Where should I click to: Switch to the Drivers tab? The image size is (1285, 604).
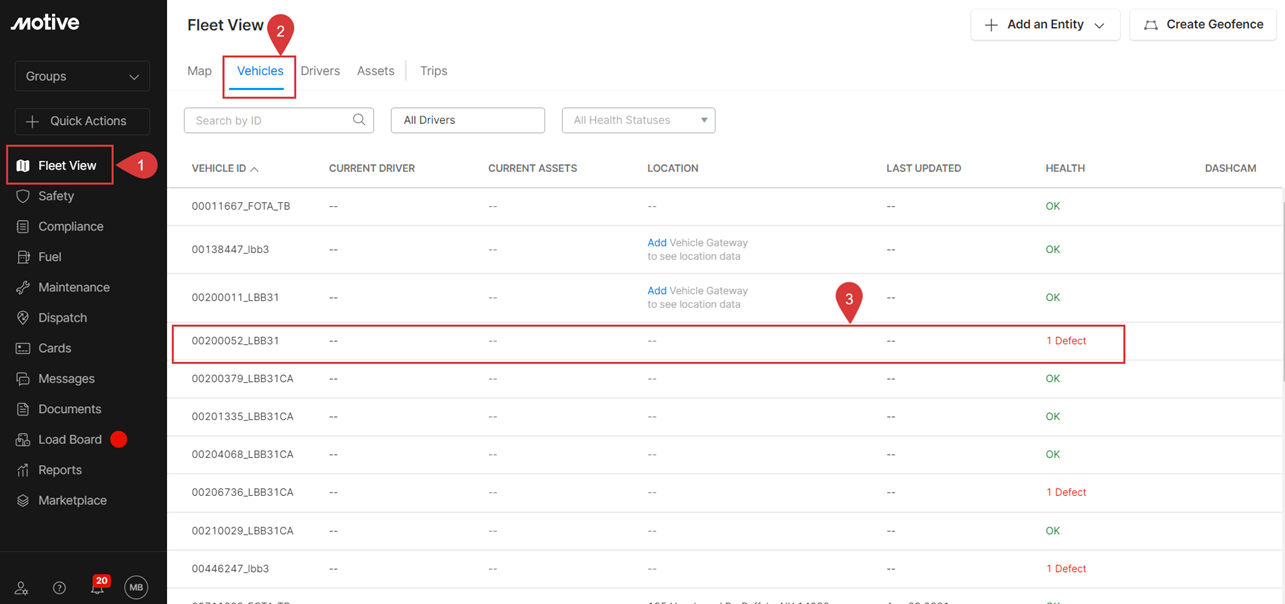click(x=320, y=71)
